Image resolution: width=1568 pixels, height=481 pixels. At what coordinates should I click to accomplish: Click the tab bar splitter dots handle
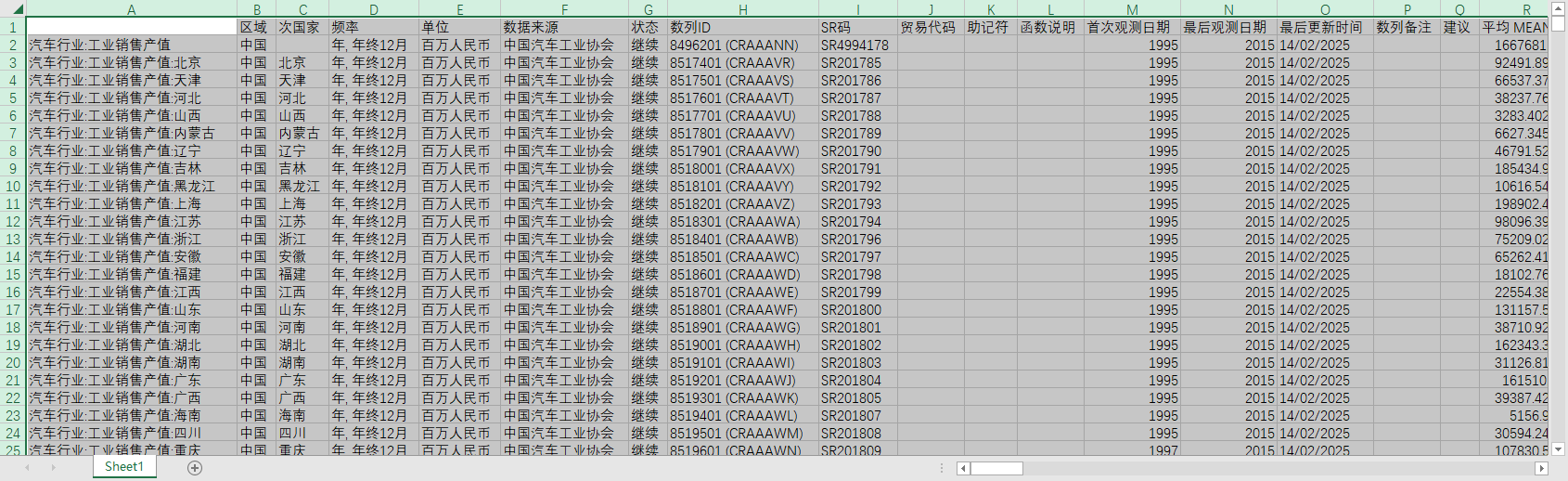tap(942, 468)
